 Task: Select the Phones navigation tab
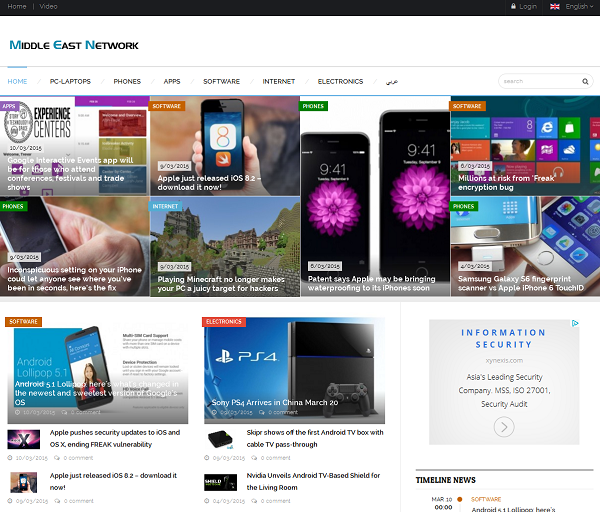127,81
